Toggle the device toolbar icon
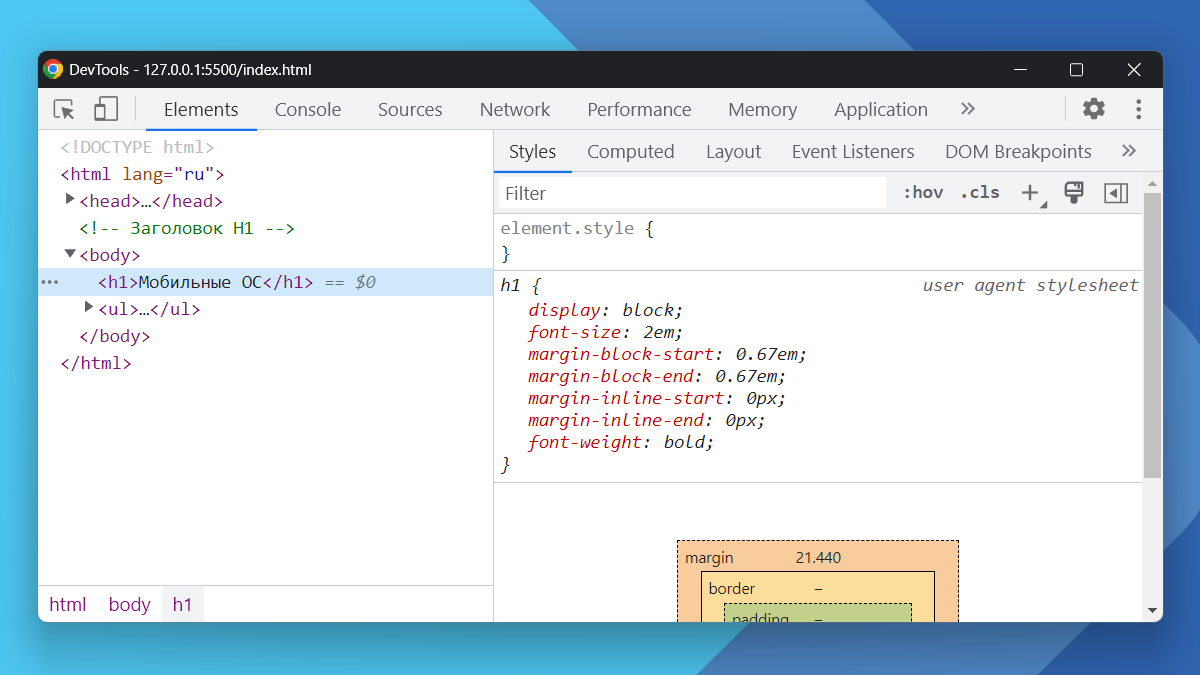Viewport: 1200px width, 675px height. 106,109
